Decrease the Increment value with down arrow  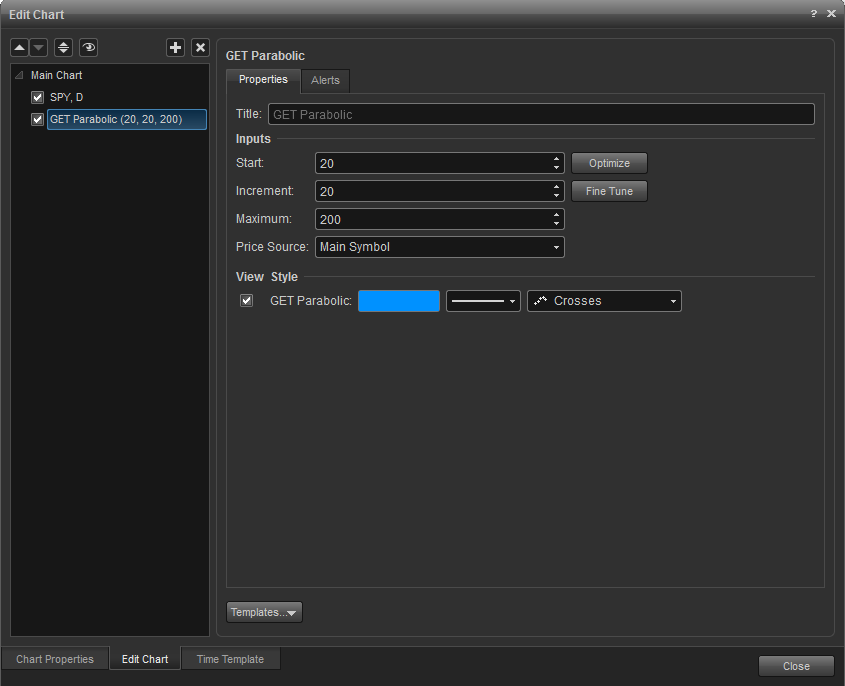[x=556, y=196]
